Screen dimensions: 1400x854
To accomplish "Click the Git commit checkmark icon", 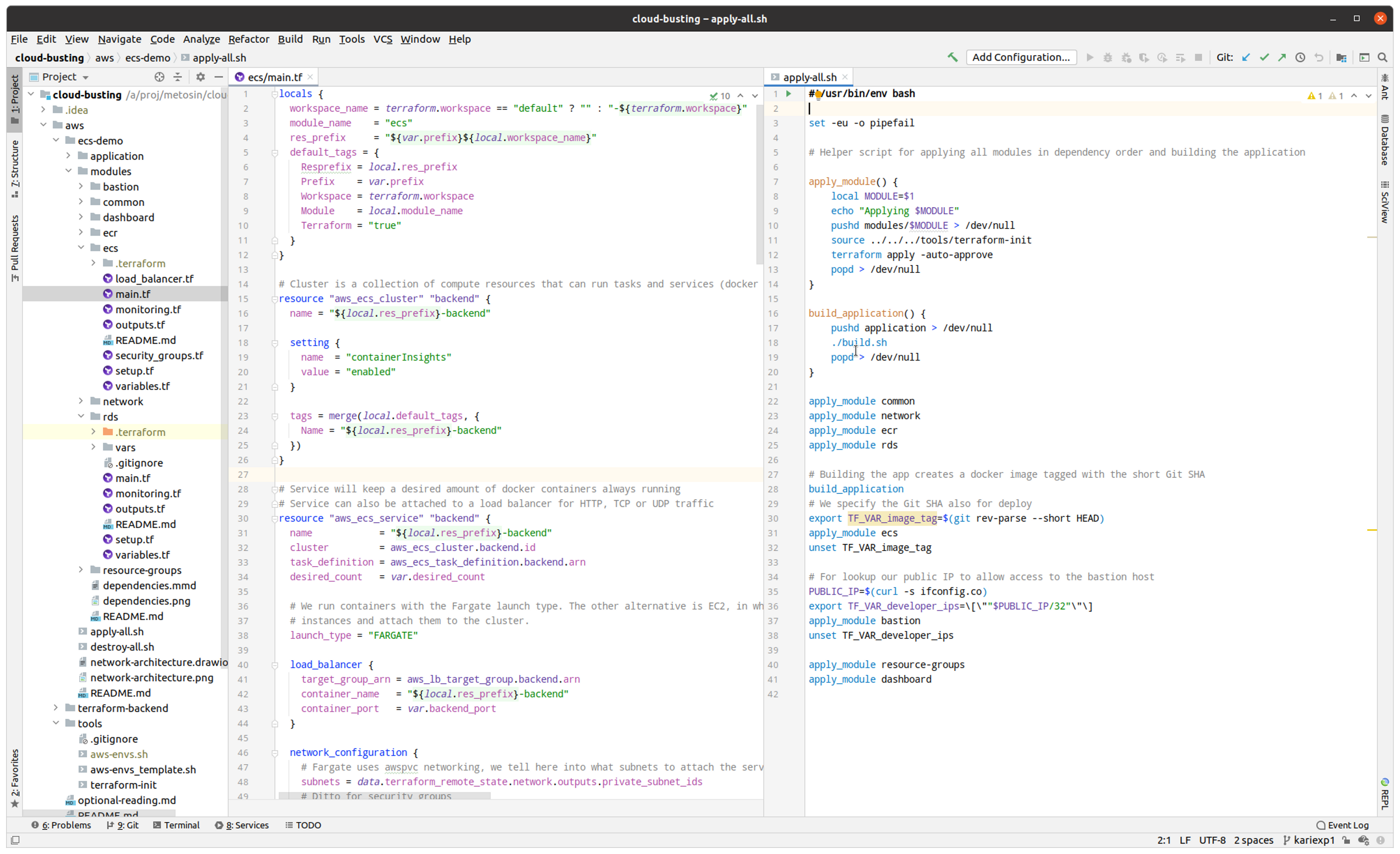I will pos(1264,57).
